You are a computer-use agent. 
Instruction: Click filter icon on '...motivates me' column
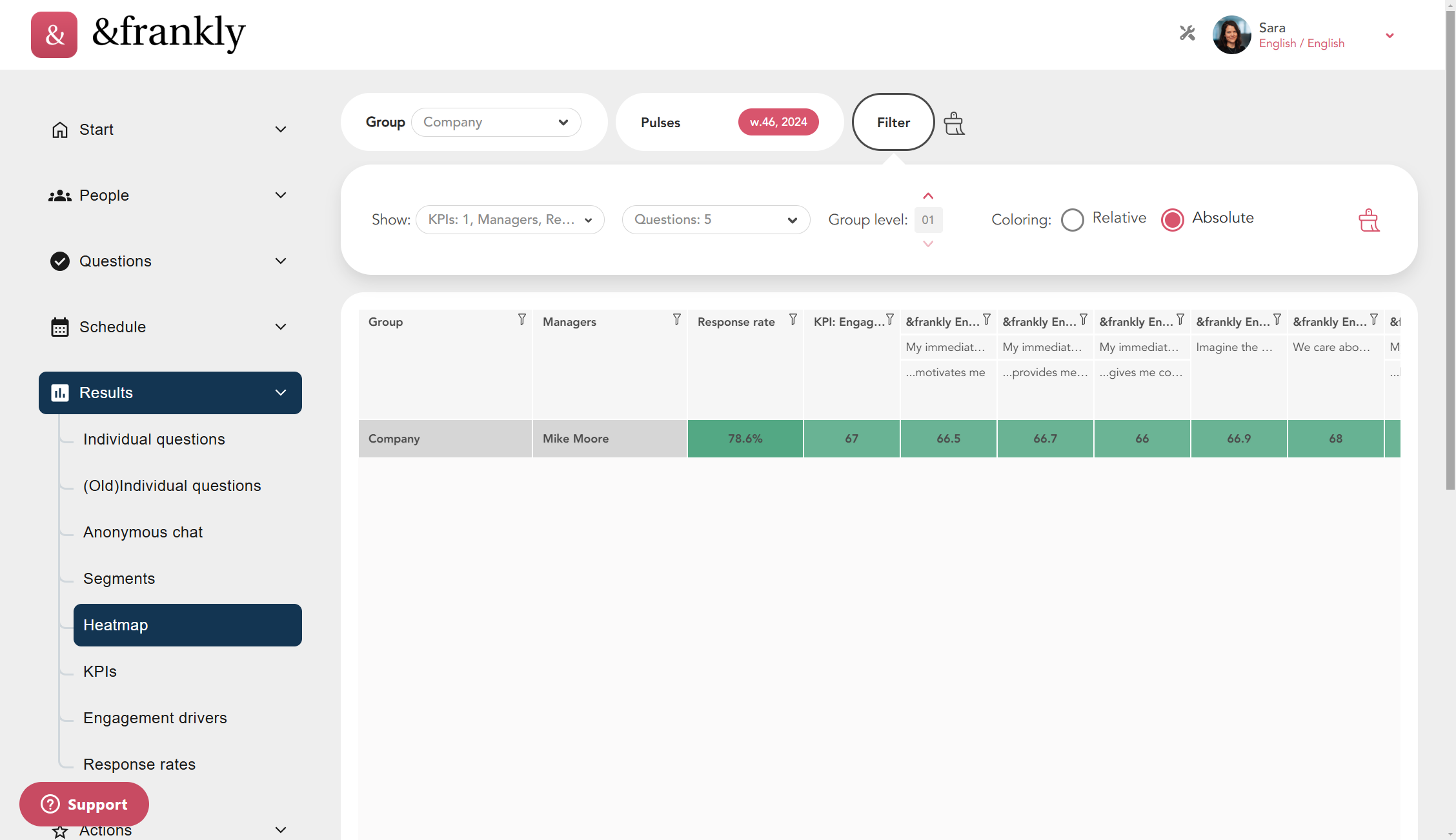987,320
